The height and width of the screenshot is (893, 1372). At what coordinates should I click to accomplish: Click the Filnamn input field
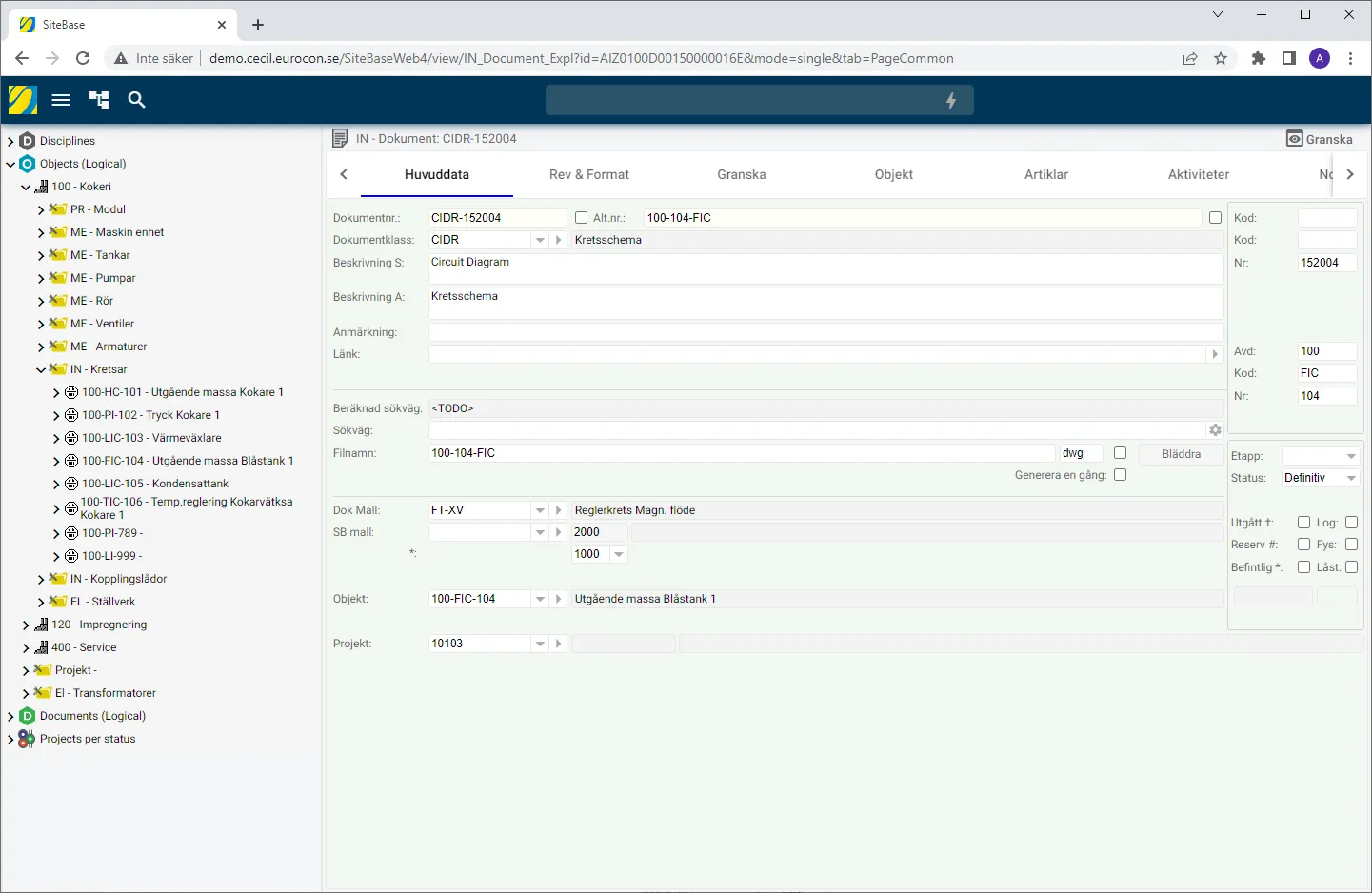pos(742,453)
